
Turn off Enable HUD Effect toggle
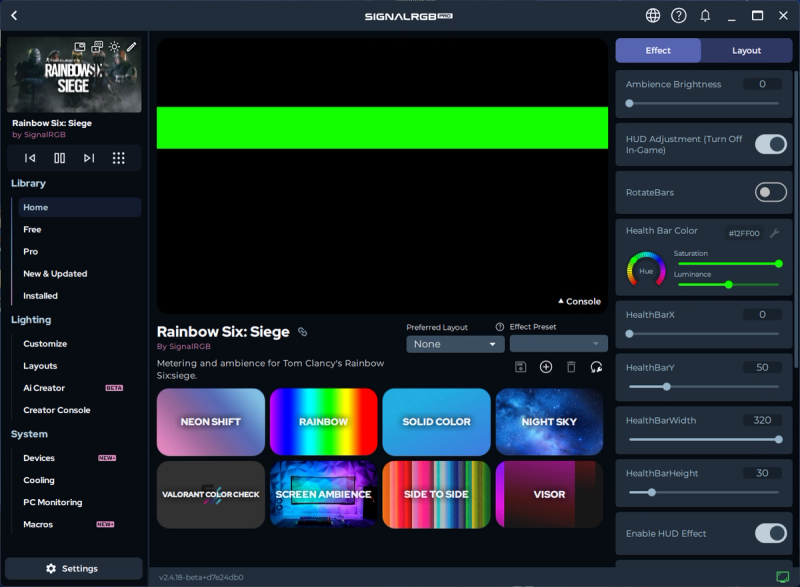point(770,533)
